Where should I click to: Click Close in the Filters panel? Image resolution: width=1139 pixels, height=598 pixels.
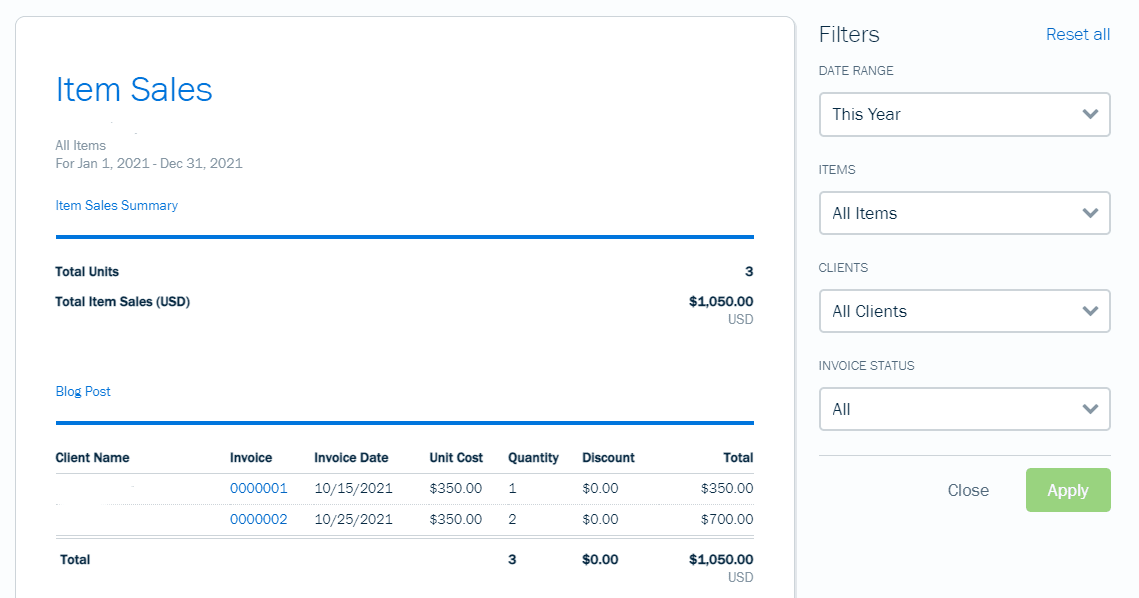(967, 490)
